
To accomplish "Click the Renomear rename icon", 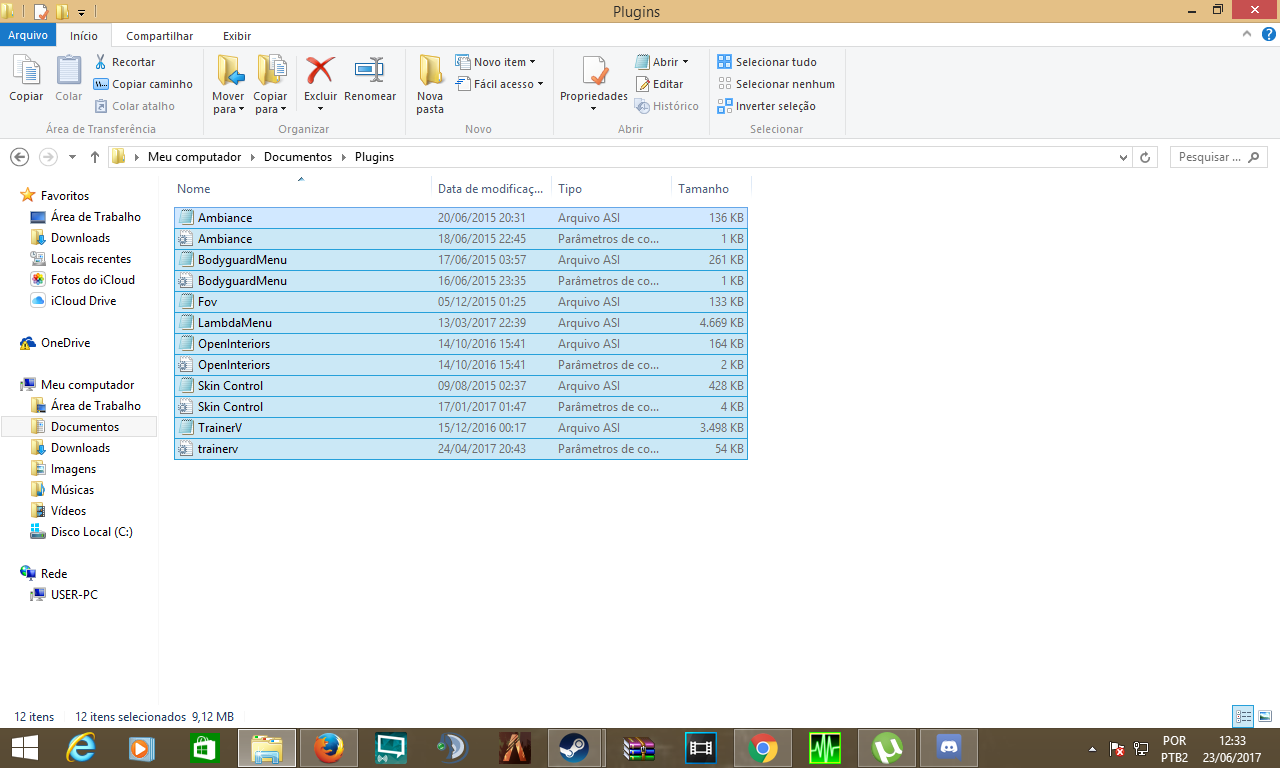I will tap(370, 71).
